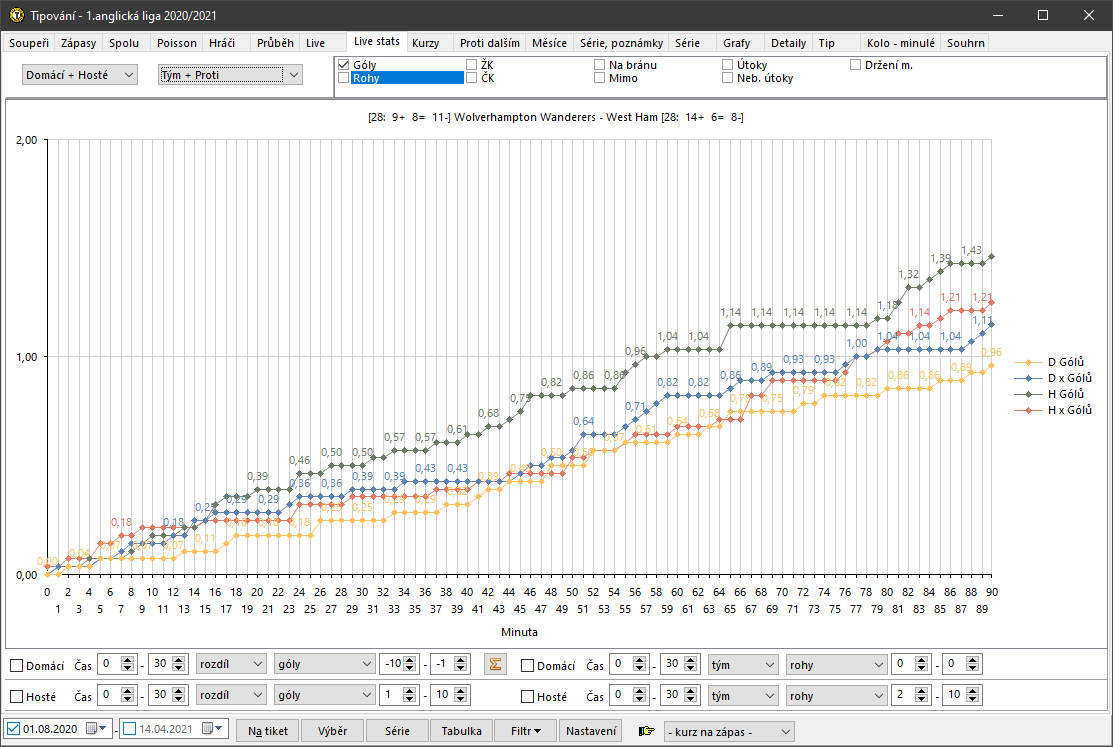1113x747 pixels.
Task: Open the Grafy tab
Action: 736,43
